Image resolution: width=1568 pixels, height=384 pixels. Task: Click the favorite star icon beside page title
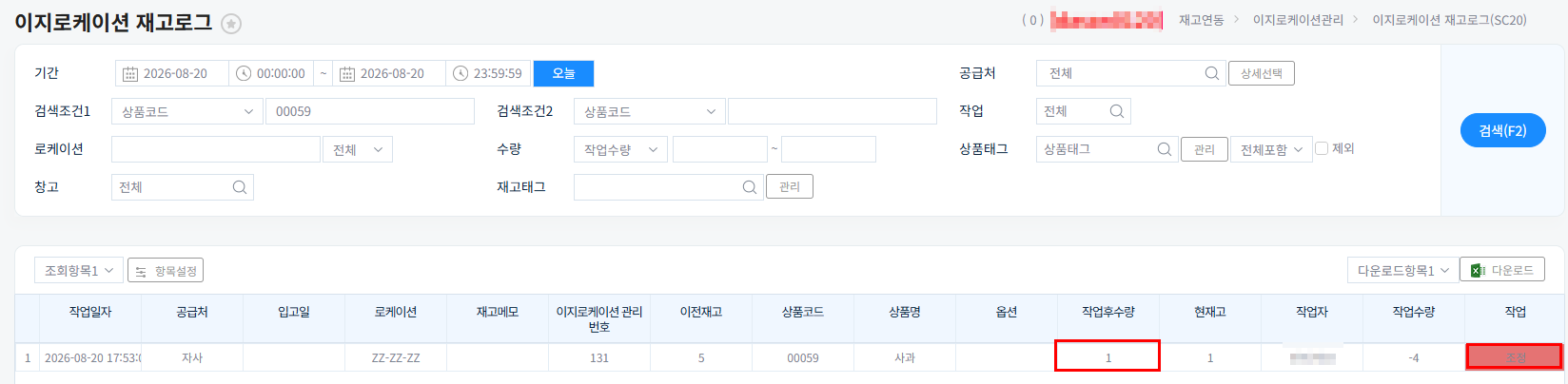[x=231, y=24]
